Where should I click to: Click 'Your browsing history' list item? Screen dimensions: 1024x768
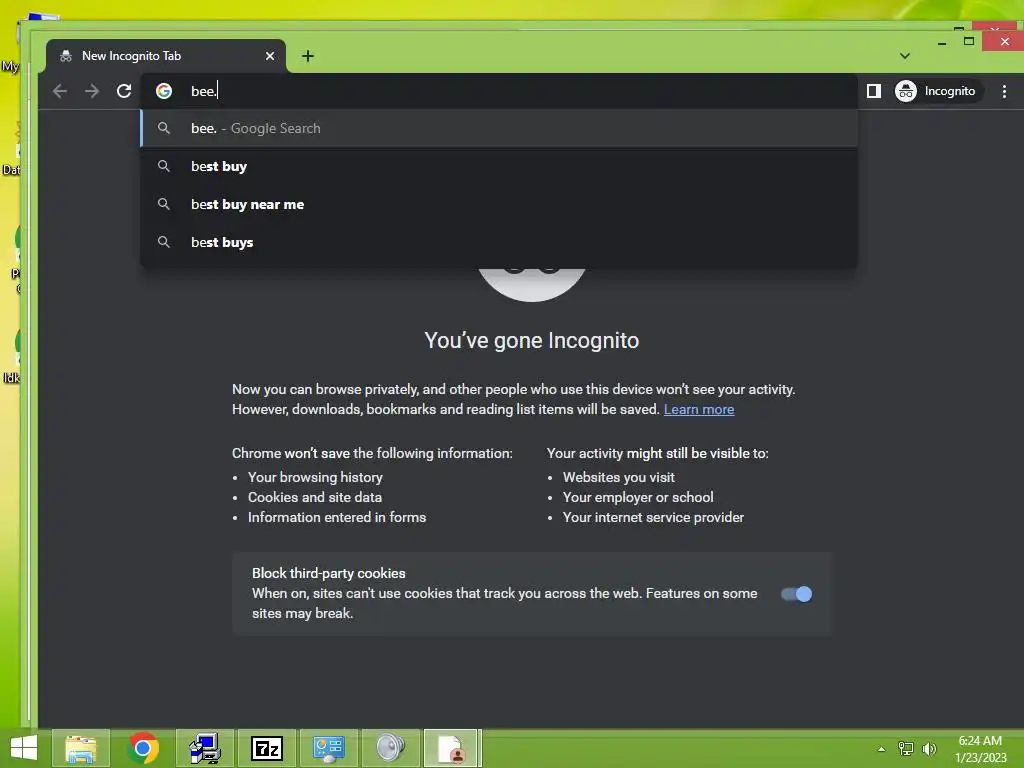click(315, 477)
